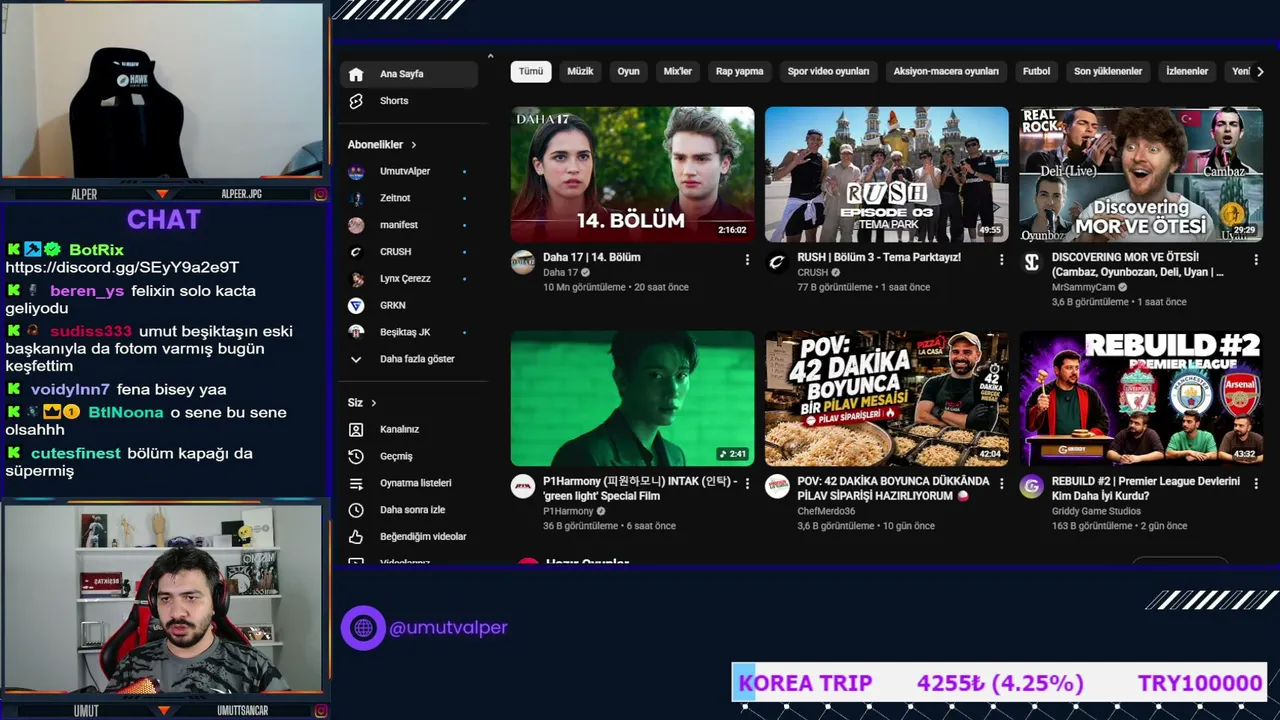
Task: Play the 42 Dakika Boyunca pilav thumbnail
Action: 887,398
